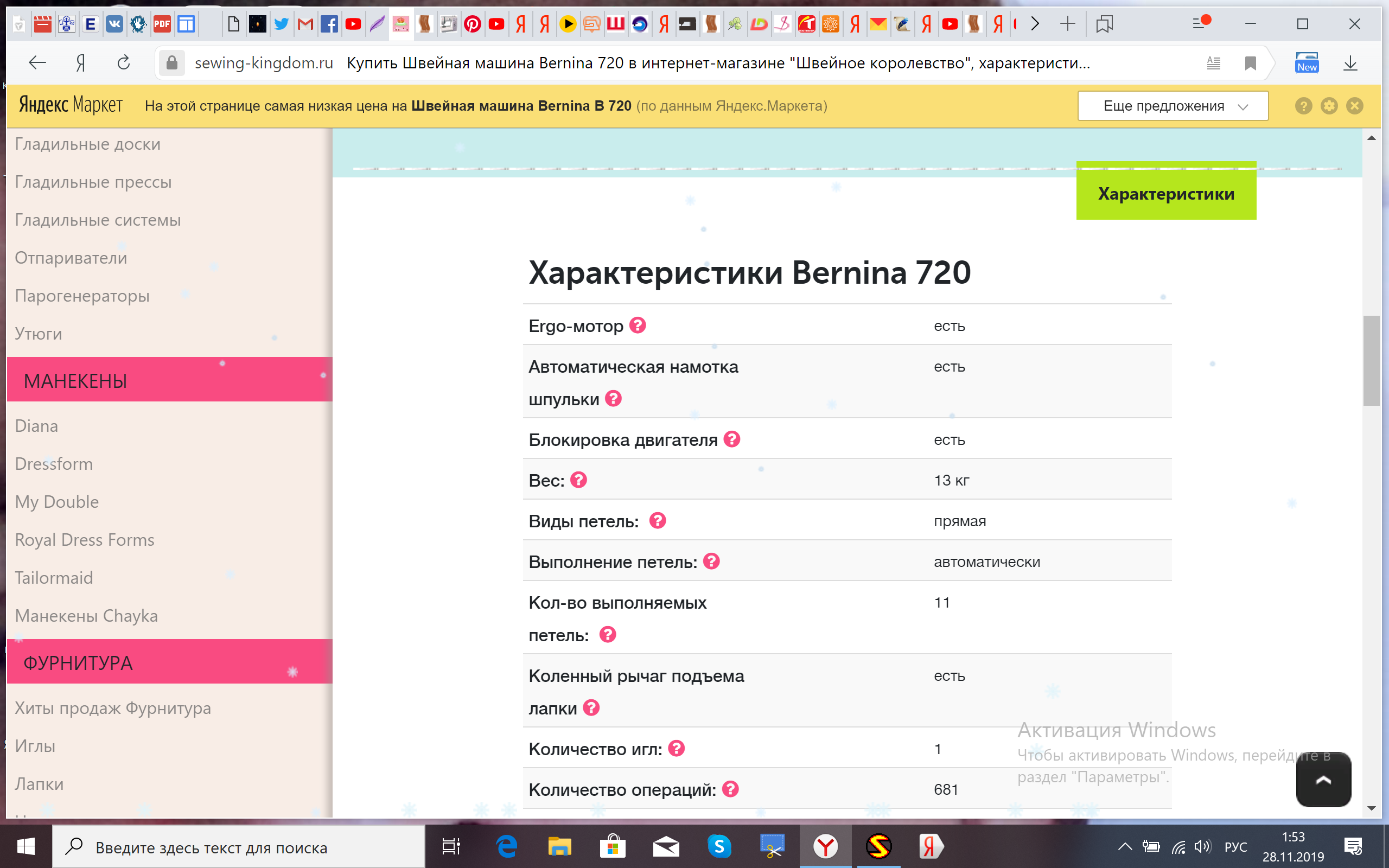The height and width of the screenshot is (868, 1389).
Task: Open Утюги category
Action: point(39,334)
